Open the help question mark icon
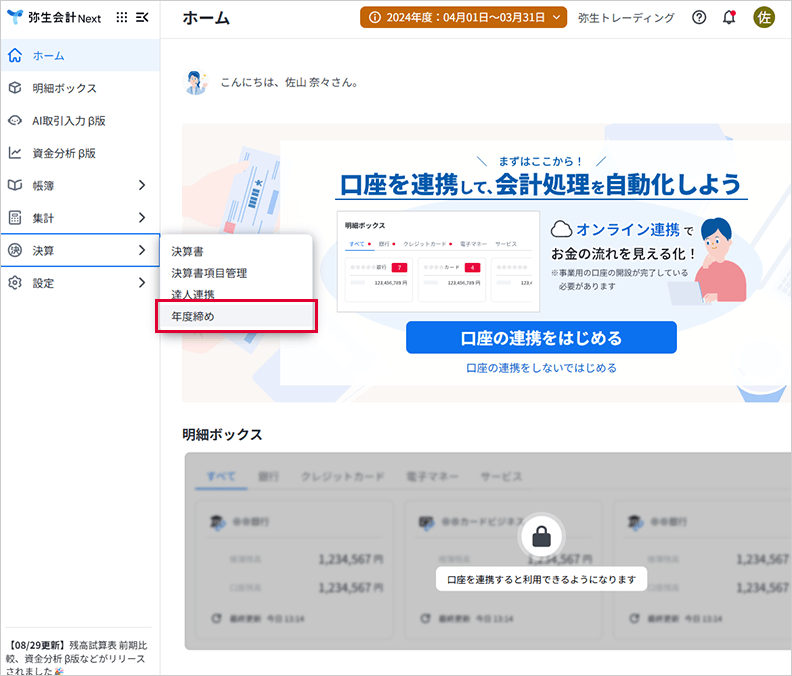 [699, 18]
